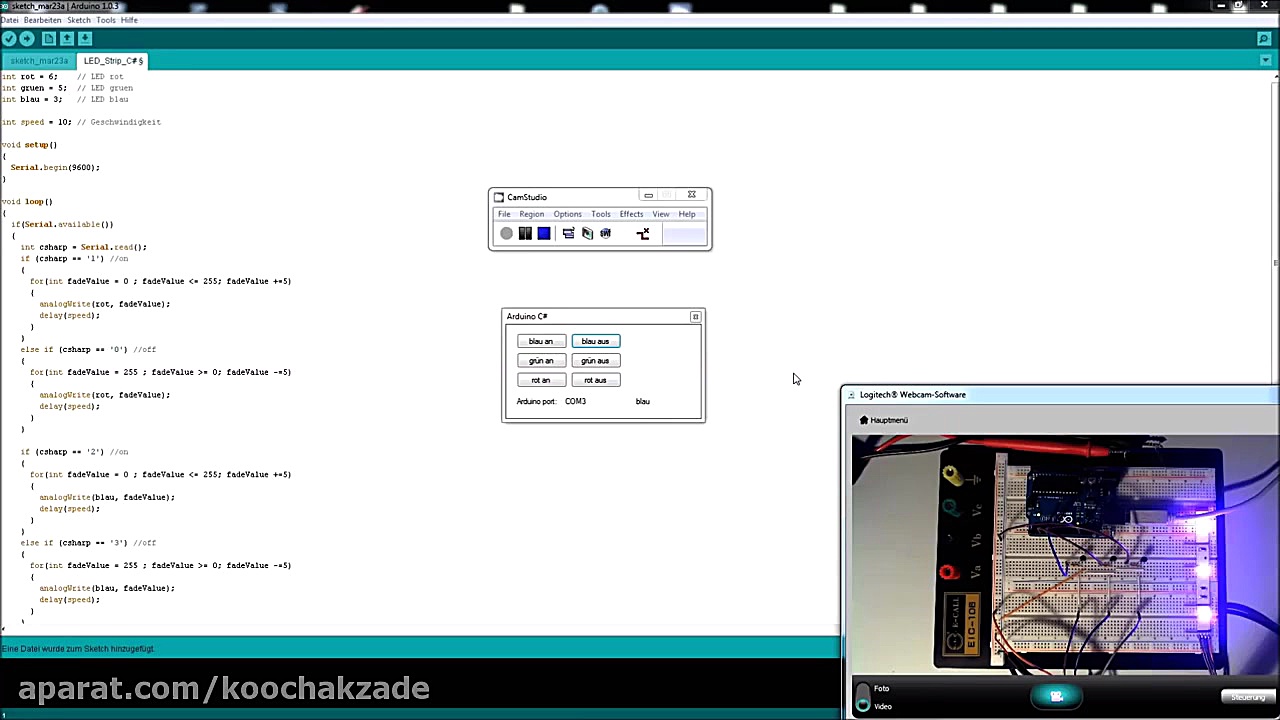Open the Sketch menu in Arduino IDE
1280x720 pixels.
coord(78,19)
